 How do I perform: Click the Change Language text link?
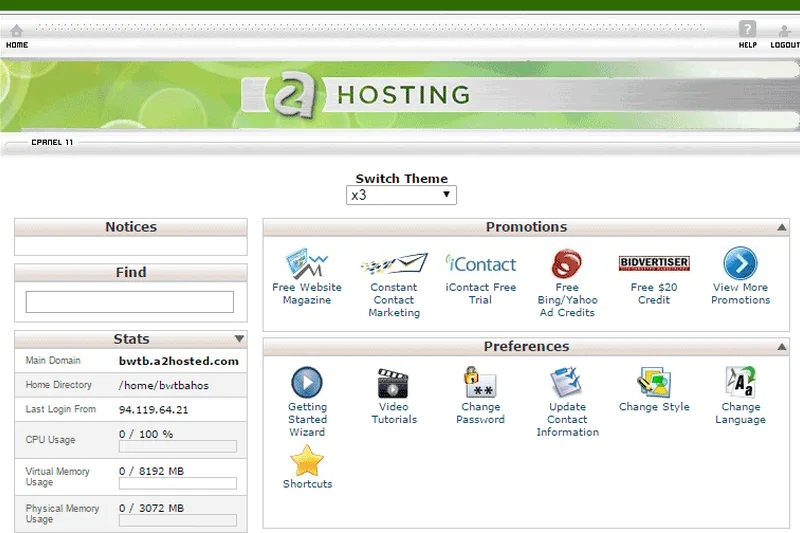[740, 413]
